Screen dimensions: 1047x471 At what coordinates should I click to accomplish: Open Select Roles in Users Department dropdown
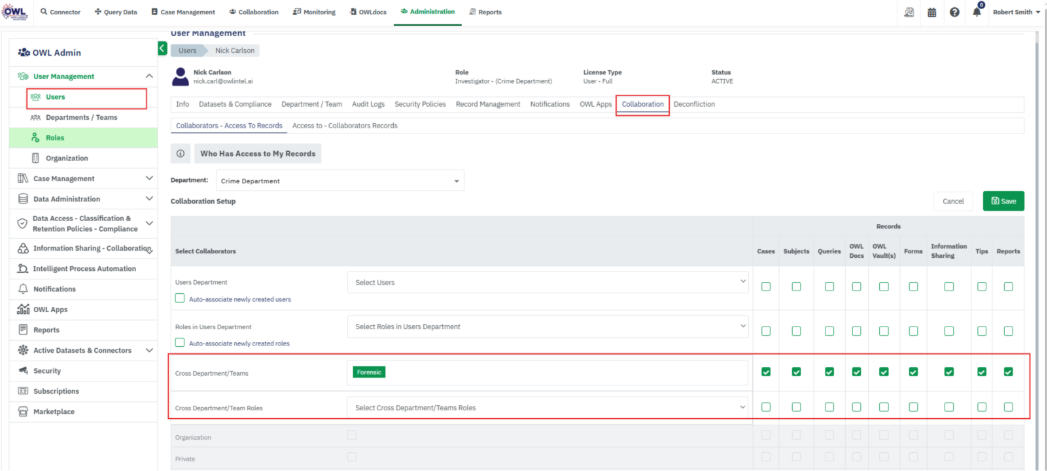coord(547,326)
